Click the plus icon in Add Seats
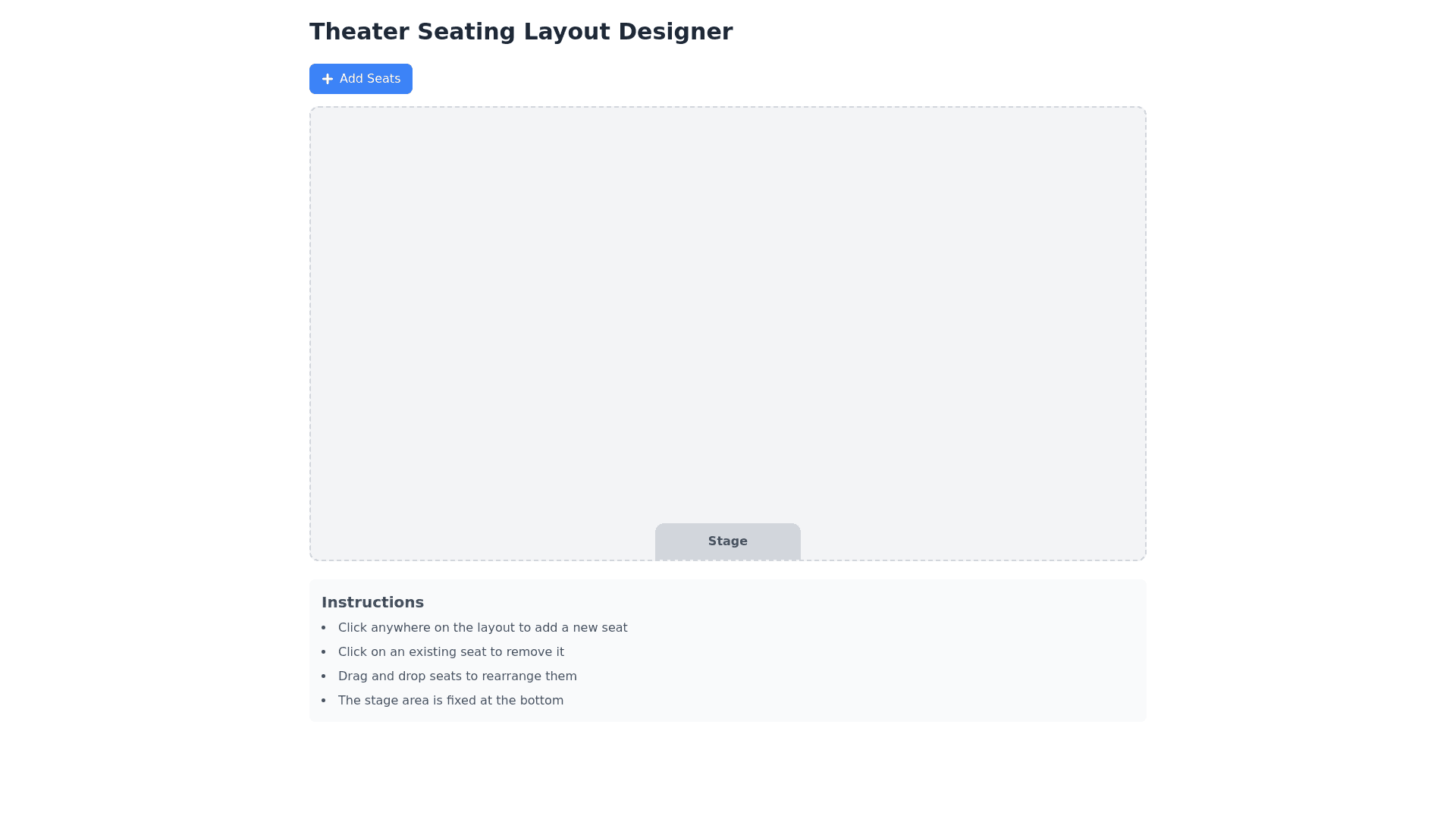Viewport: 1456px width, 819px height. pyautogui.click(x=328, y=79)
